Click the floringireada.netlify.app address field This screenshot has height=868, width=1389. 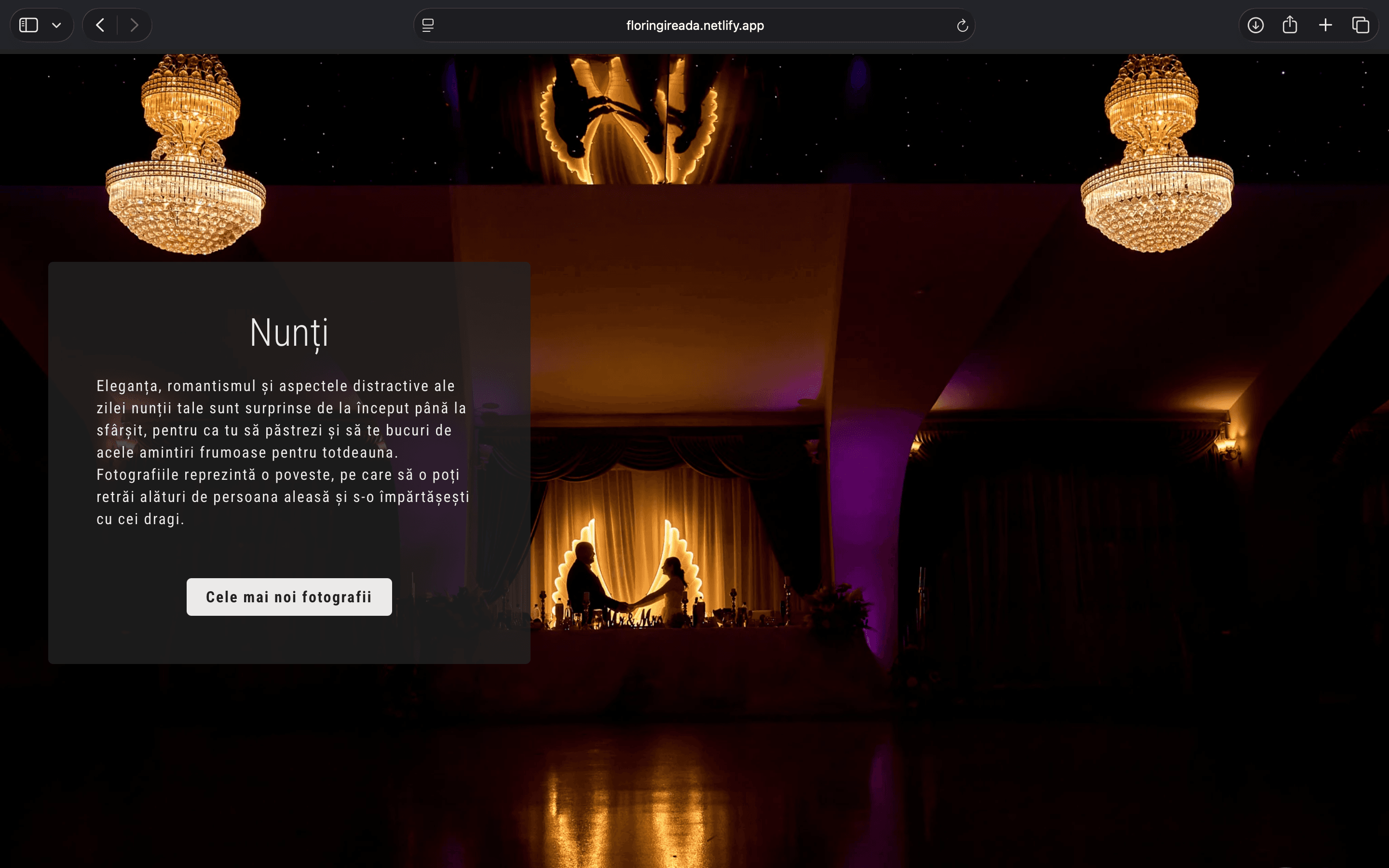click(694, 25)
